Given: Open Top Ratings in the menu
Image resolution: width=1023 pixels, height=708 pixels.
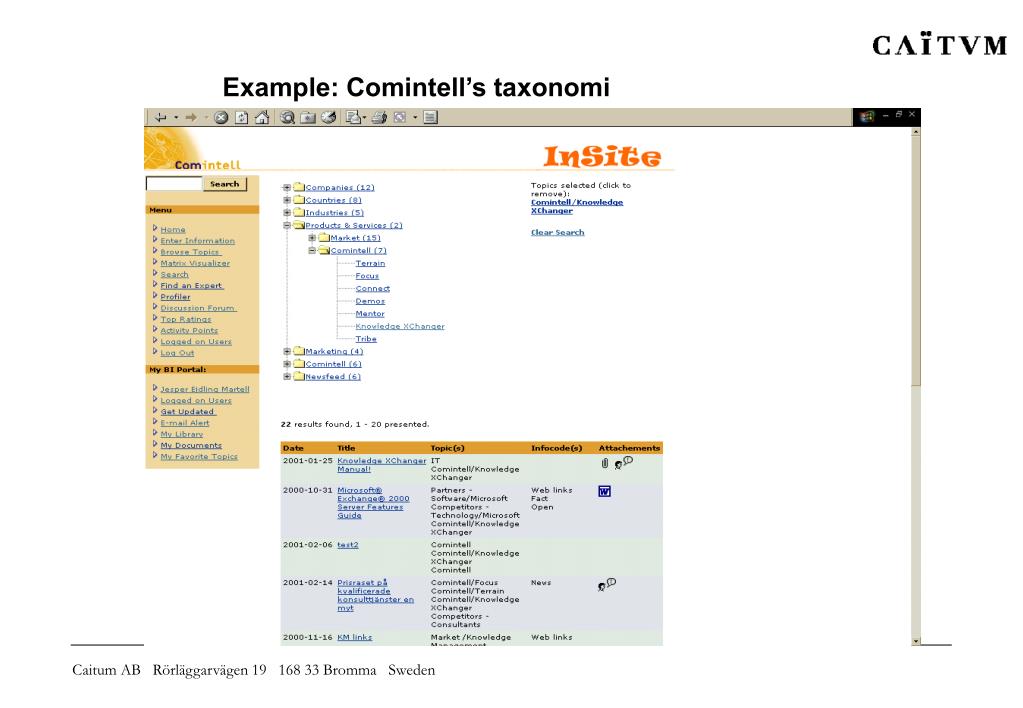Looking at the screenshot, I should tap(186, 319).
